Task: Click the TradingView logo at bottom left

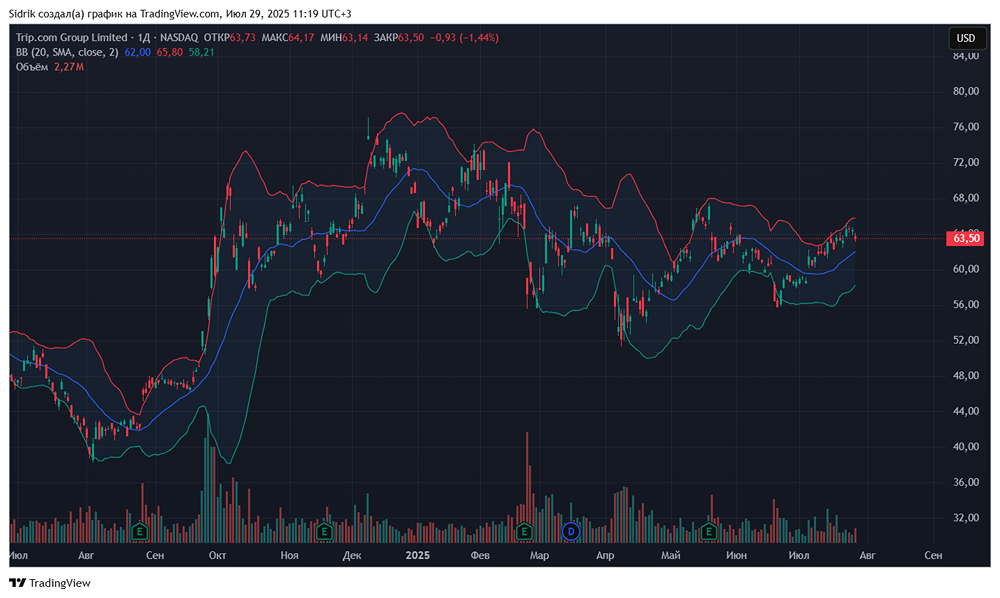Action: tap(50, 583)
